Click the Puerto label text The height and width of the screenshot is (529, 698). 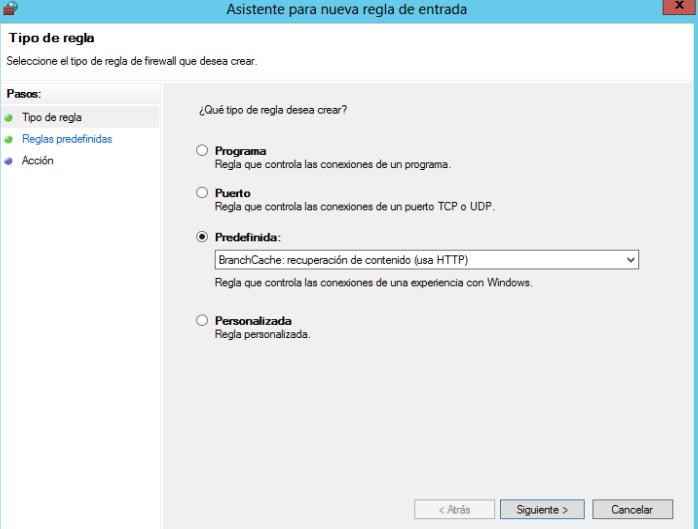(x=232, y=192)
